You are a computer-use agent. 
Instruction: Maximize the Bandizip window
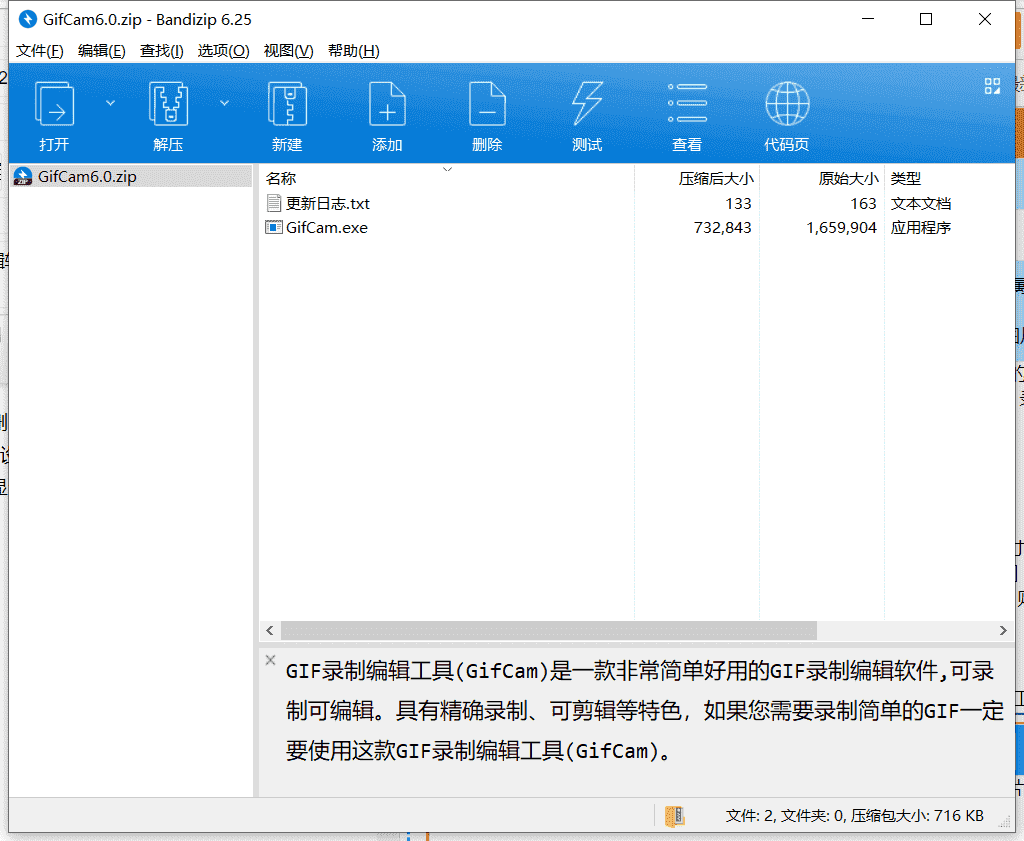tap(925, 20)
